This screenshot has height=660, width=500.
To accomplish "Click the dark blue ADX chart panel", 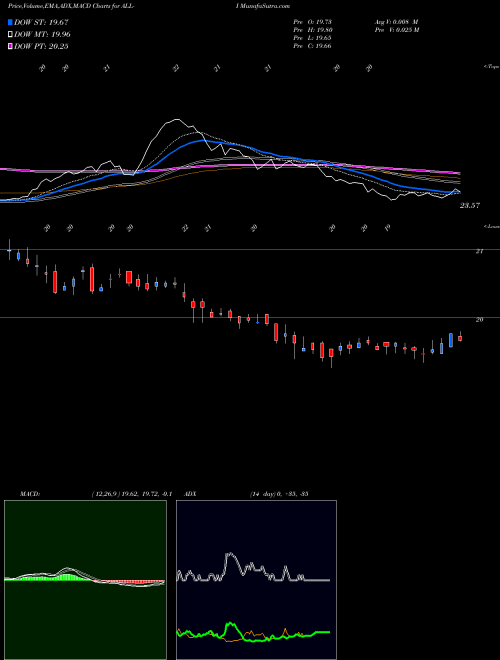I will [256, 580].
